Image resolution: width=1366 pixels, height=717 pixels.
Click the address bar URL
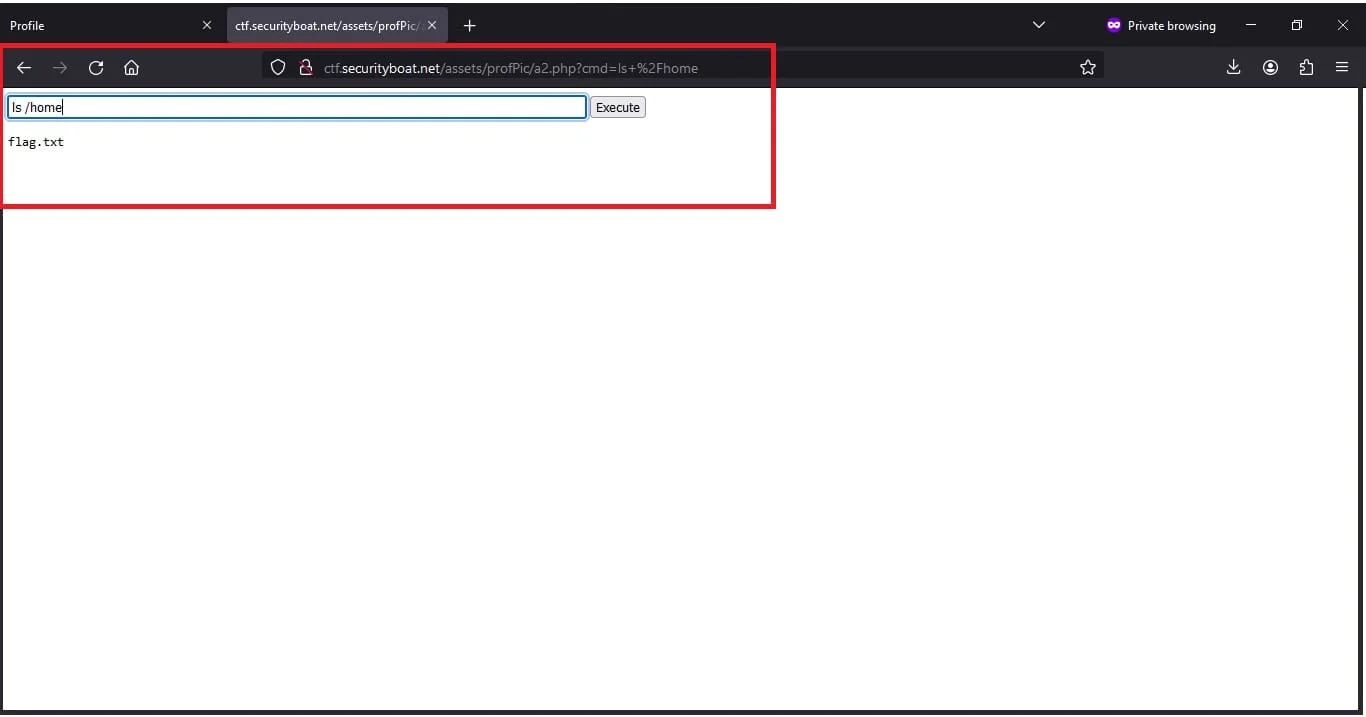click(x=510, y=68)
